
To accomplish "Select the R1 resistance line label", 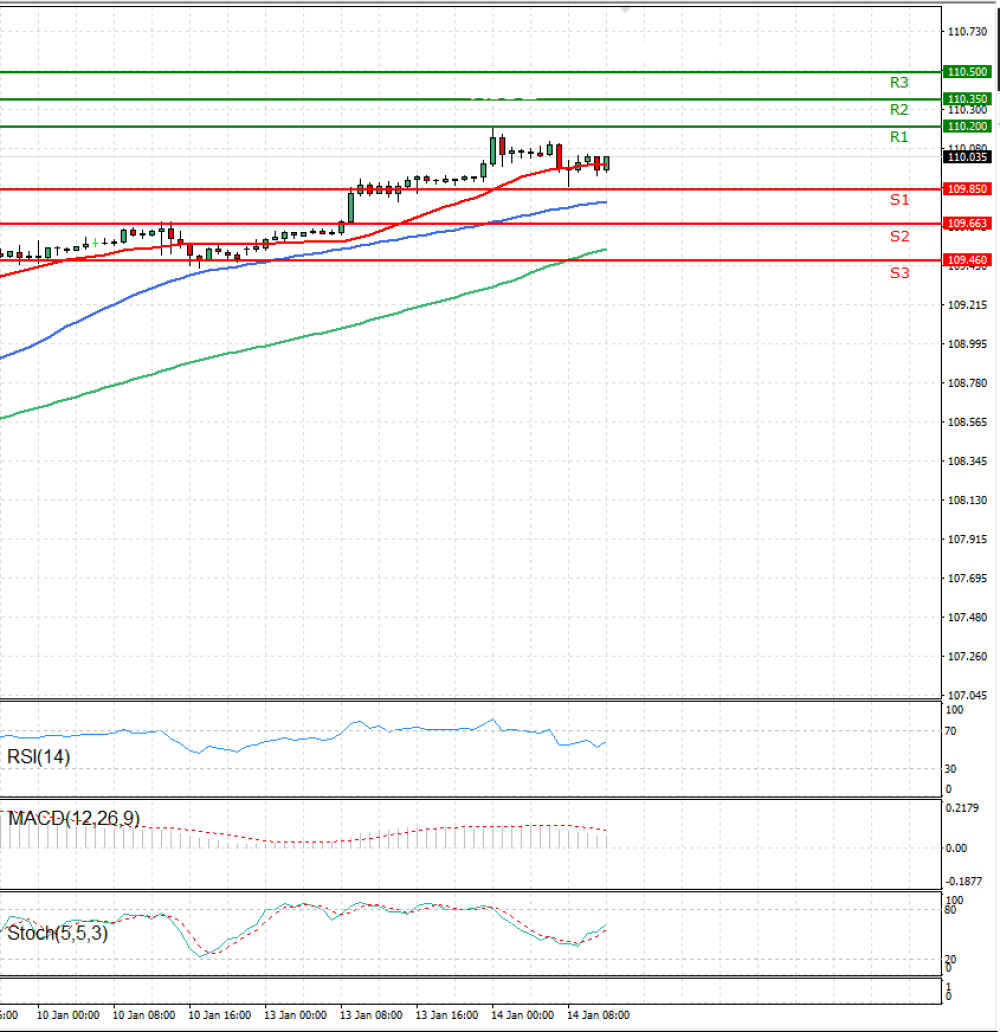I will pos(899,137).
